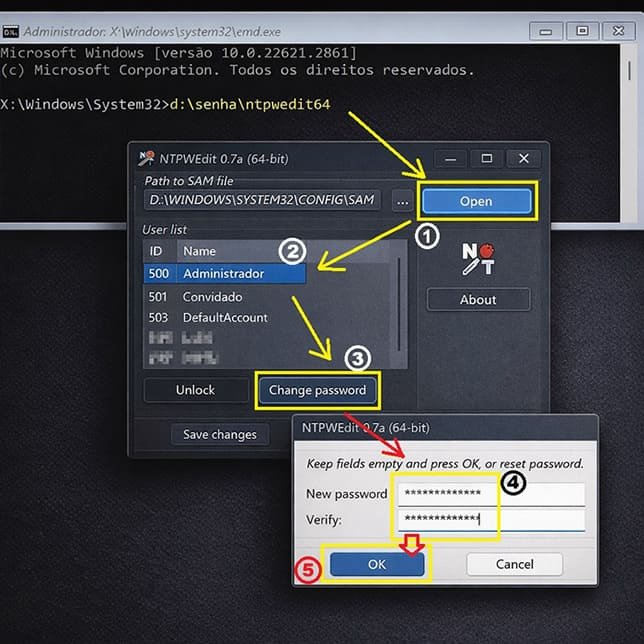644x644 pixels.
Task: Select the Administrador user row
Action: [225, 274]
